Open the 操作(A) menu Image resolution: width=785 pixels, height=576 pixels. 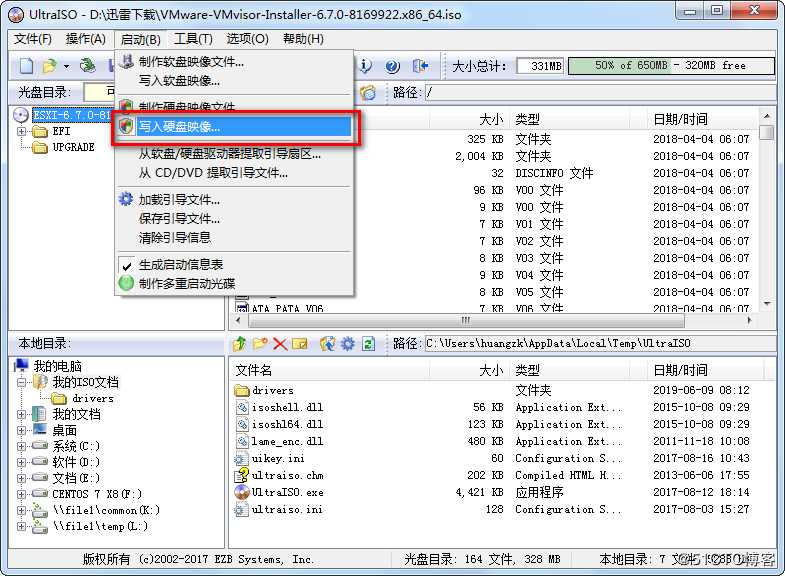click(86, 39)
